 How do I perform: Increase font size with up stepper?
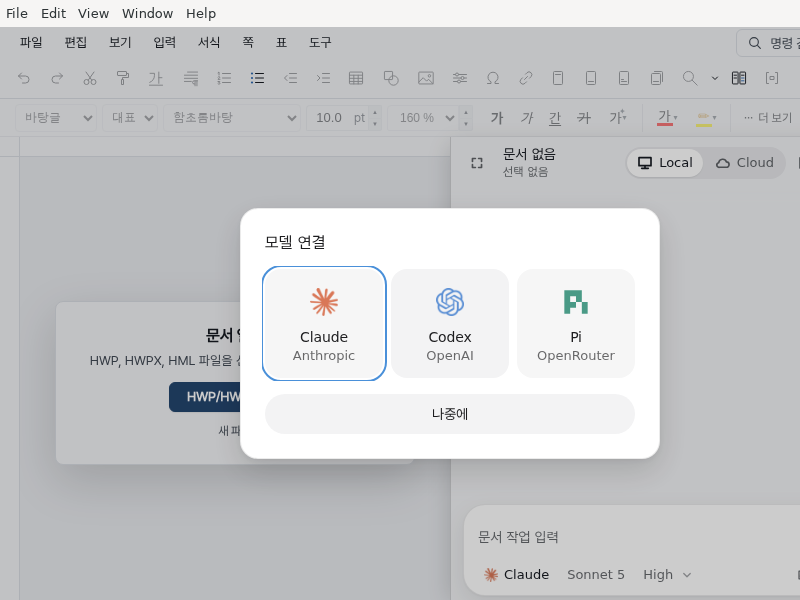[x=375, y=112]
